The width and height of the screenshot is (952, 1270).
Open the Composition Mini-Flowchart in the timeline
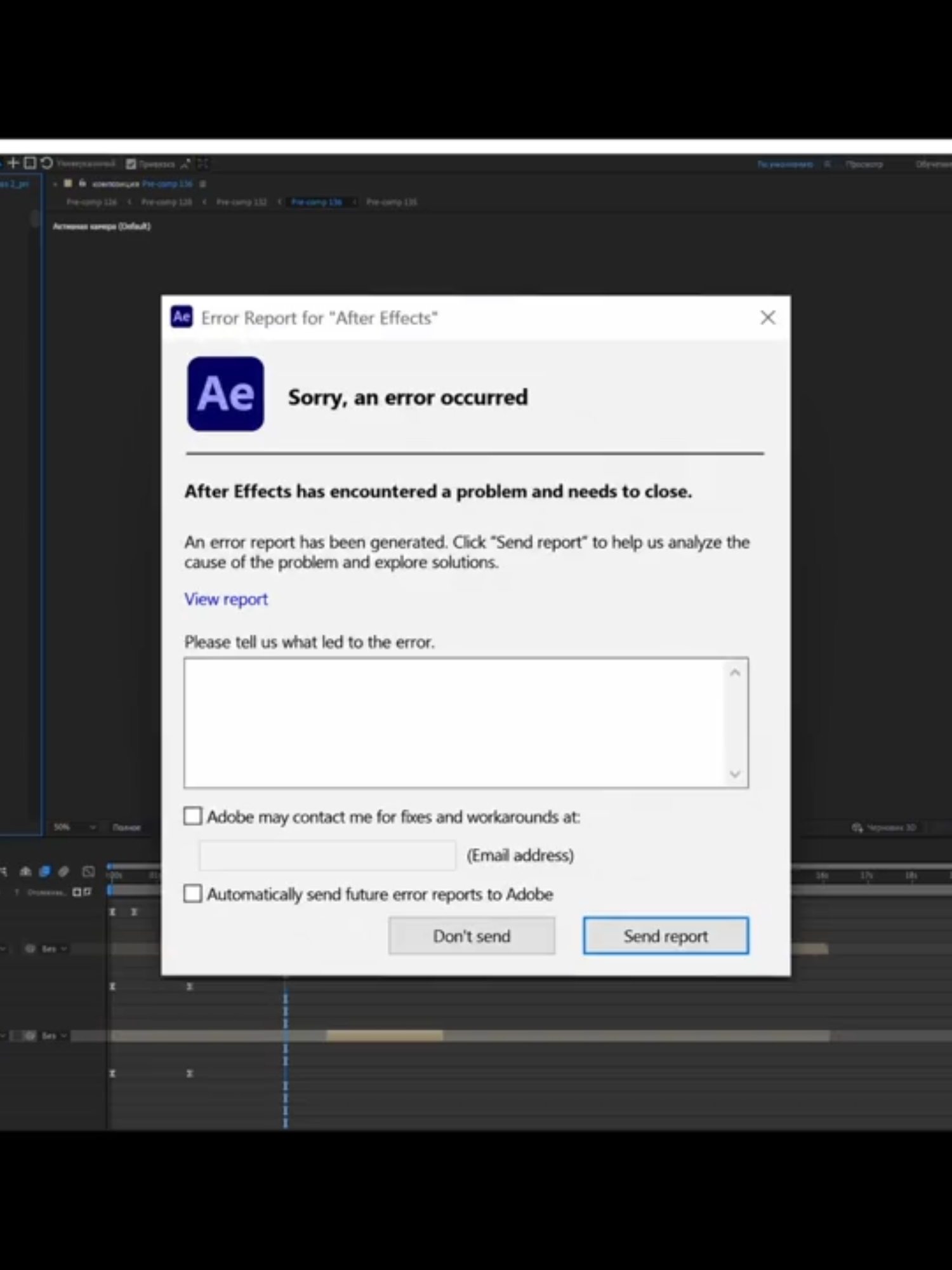(x=4, y=872)
